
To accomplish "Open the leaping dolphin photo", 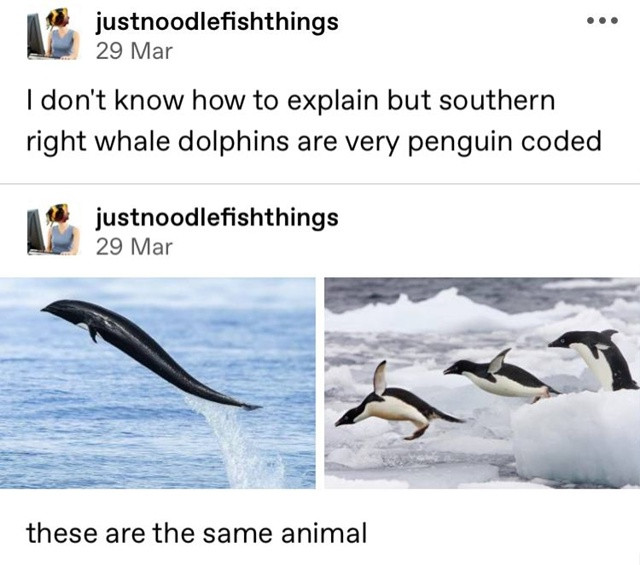I will click(158, 383).
